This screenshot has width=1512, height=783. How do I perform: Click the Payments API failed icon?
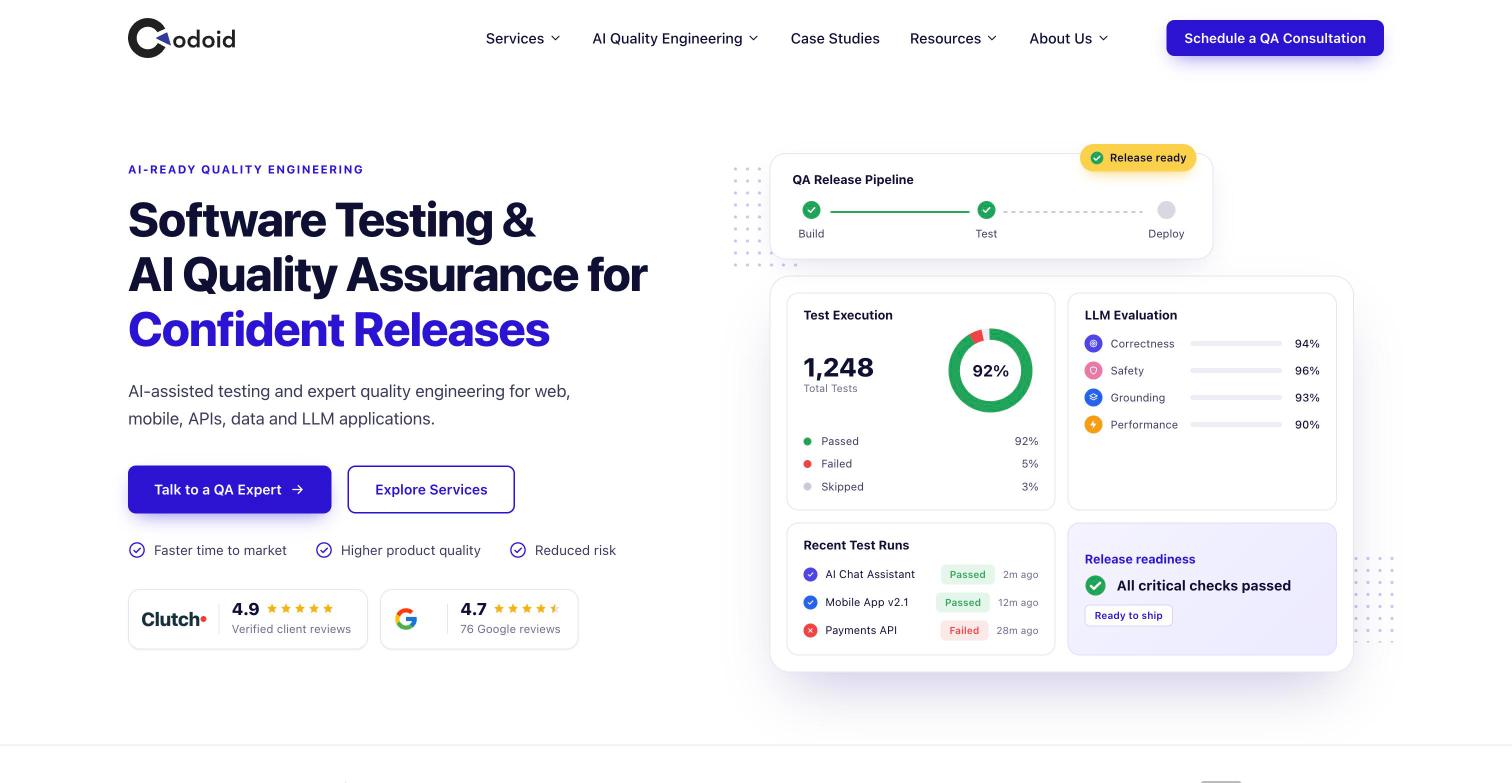[x=810, y=630]
